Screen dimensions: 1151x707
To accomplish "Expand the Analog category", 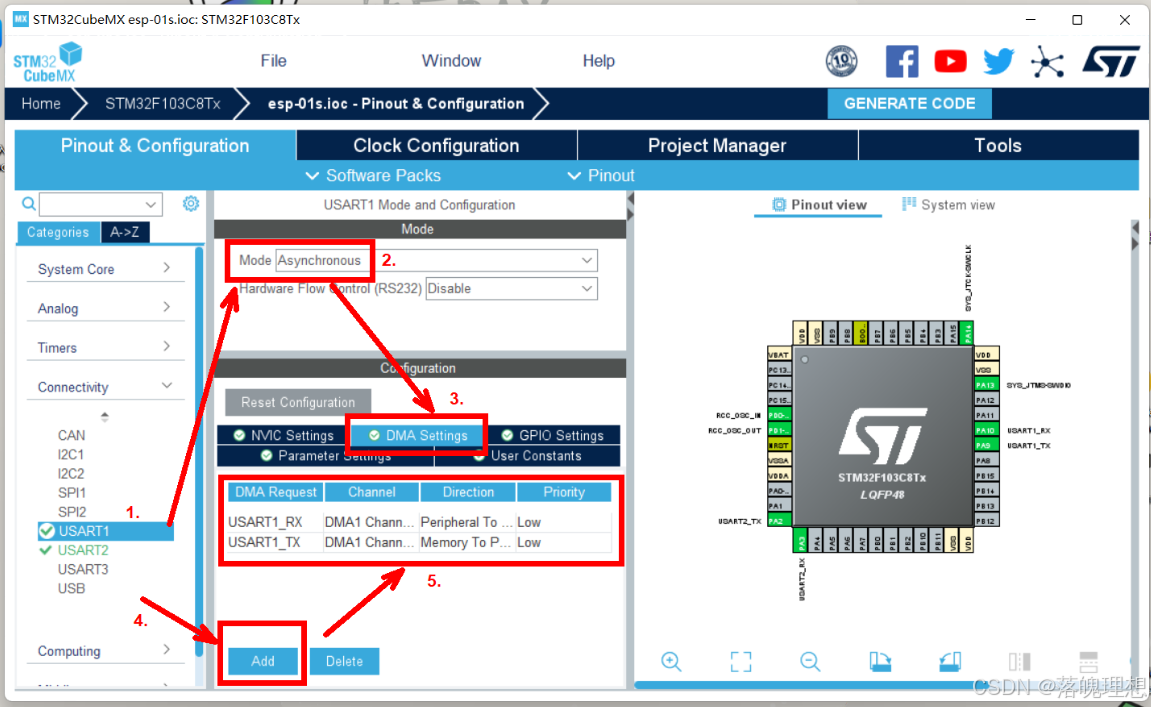I will pyautogui.click(x=104, y=308).
